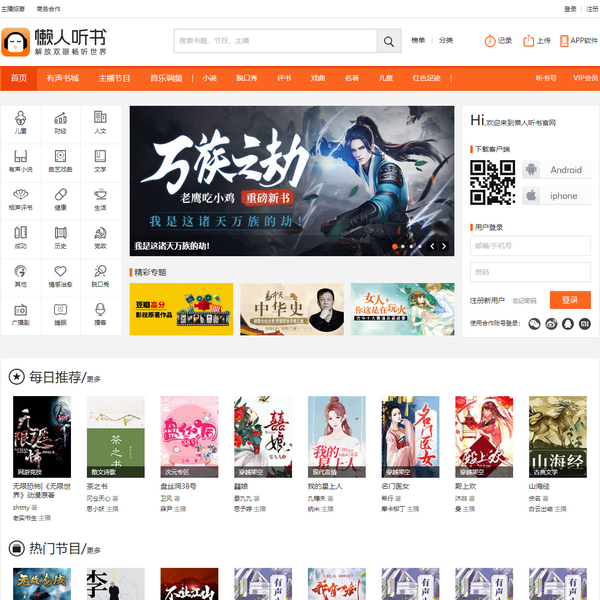This screenshot has height=600, width=600.
Task: Select the first carousel indicator dot
Action: click(x=395, y=245)
